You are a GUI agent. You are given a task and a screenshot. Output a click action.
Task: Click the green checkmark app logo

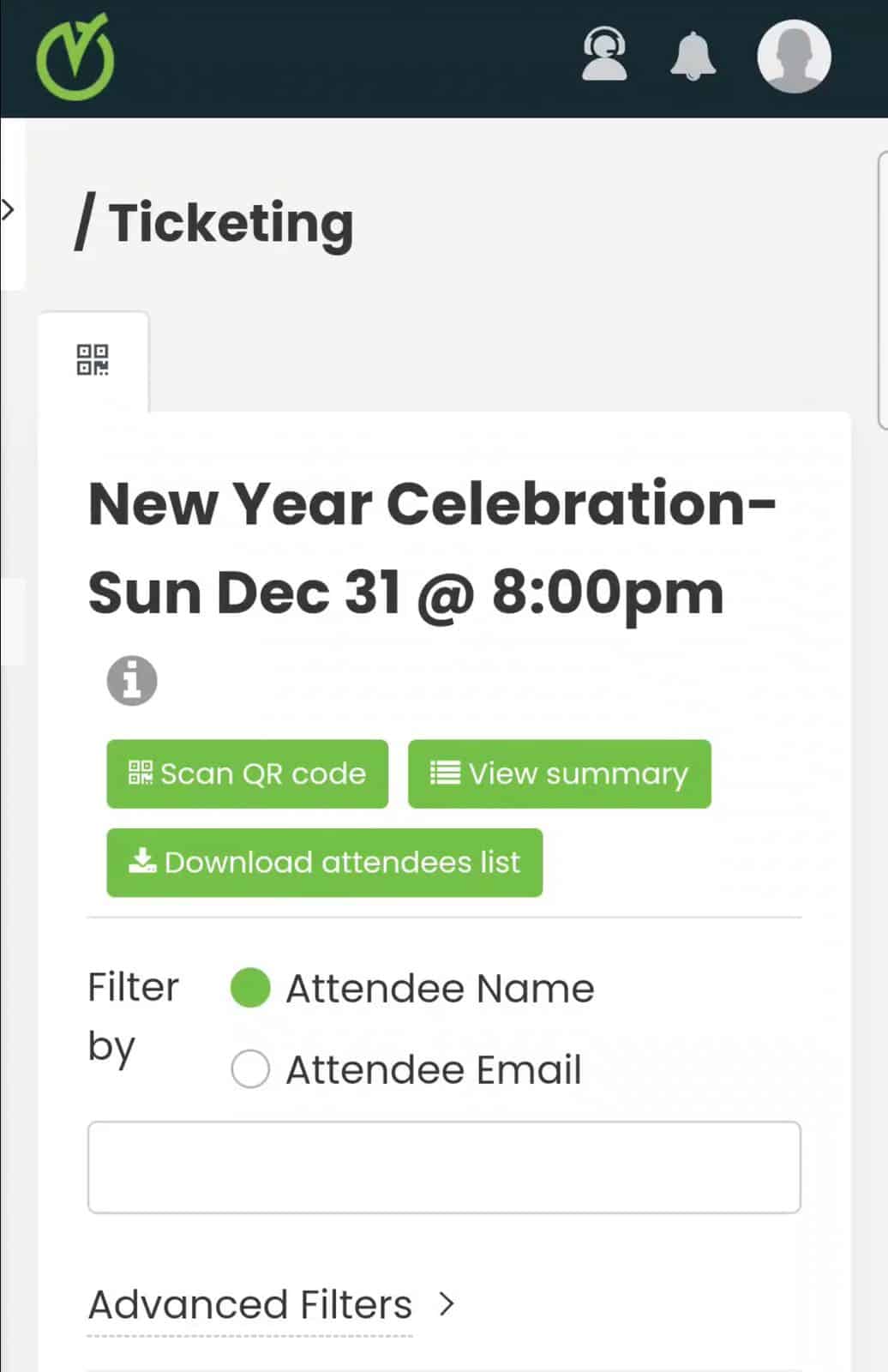click(x=75, y=57)
